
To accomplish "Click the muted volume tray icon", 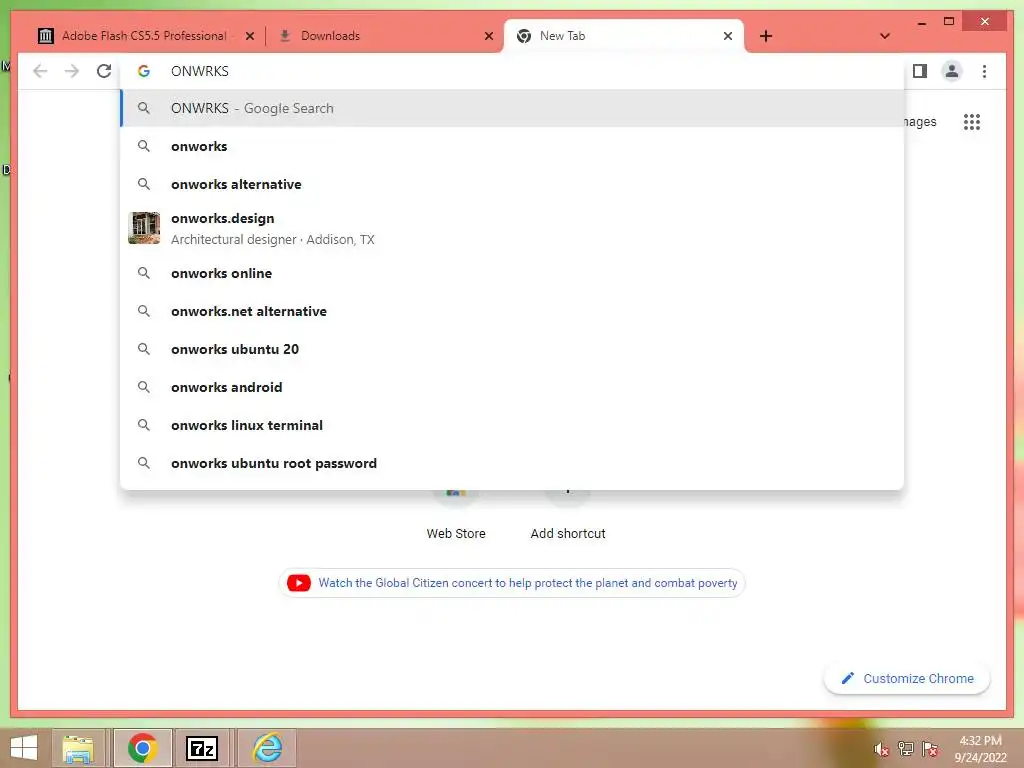I will pos(882,749).
